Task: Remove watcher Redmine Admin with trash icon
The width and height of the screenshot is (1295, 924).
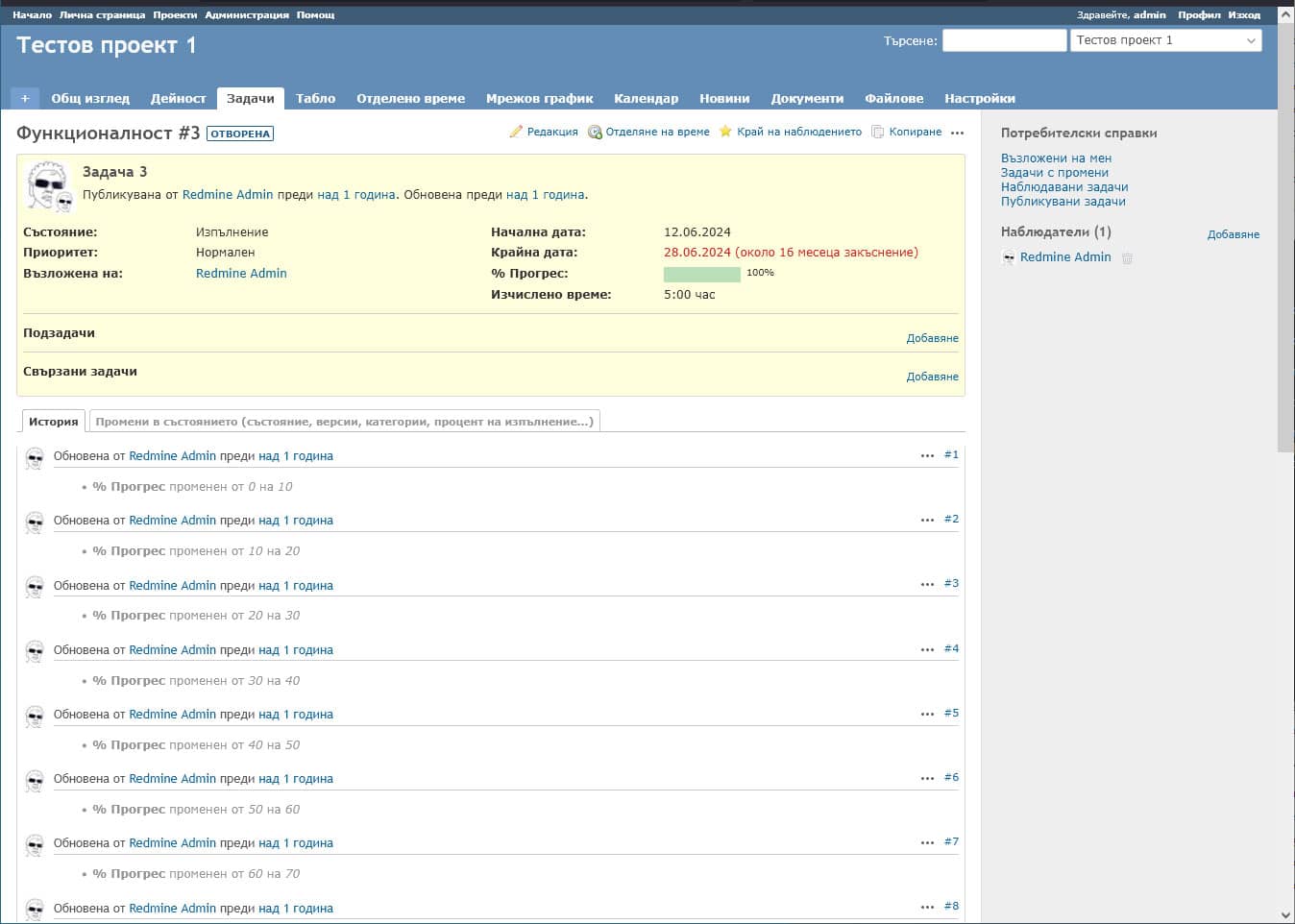Action: click(x=1128, y=257)
